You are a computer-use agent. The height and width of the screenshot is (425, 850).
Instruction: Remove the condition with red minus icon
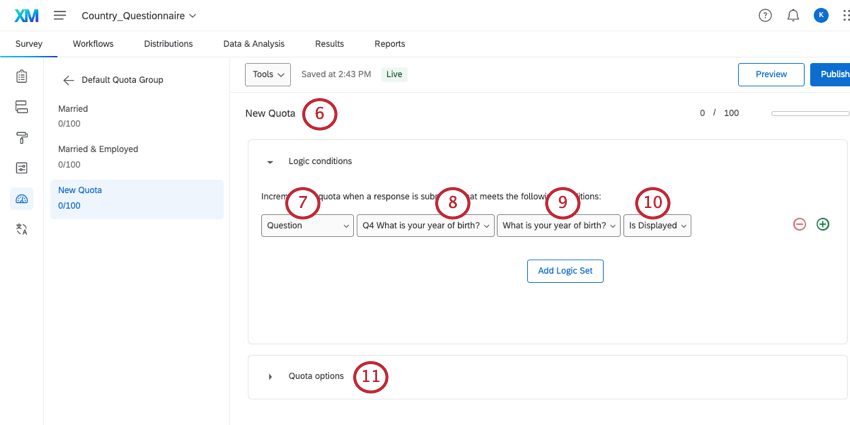(x=799, y=224)
